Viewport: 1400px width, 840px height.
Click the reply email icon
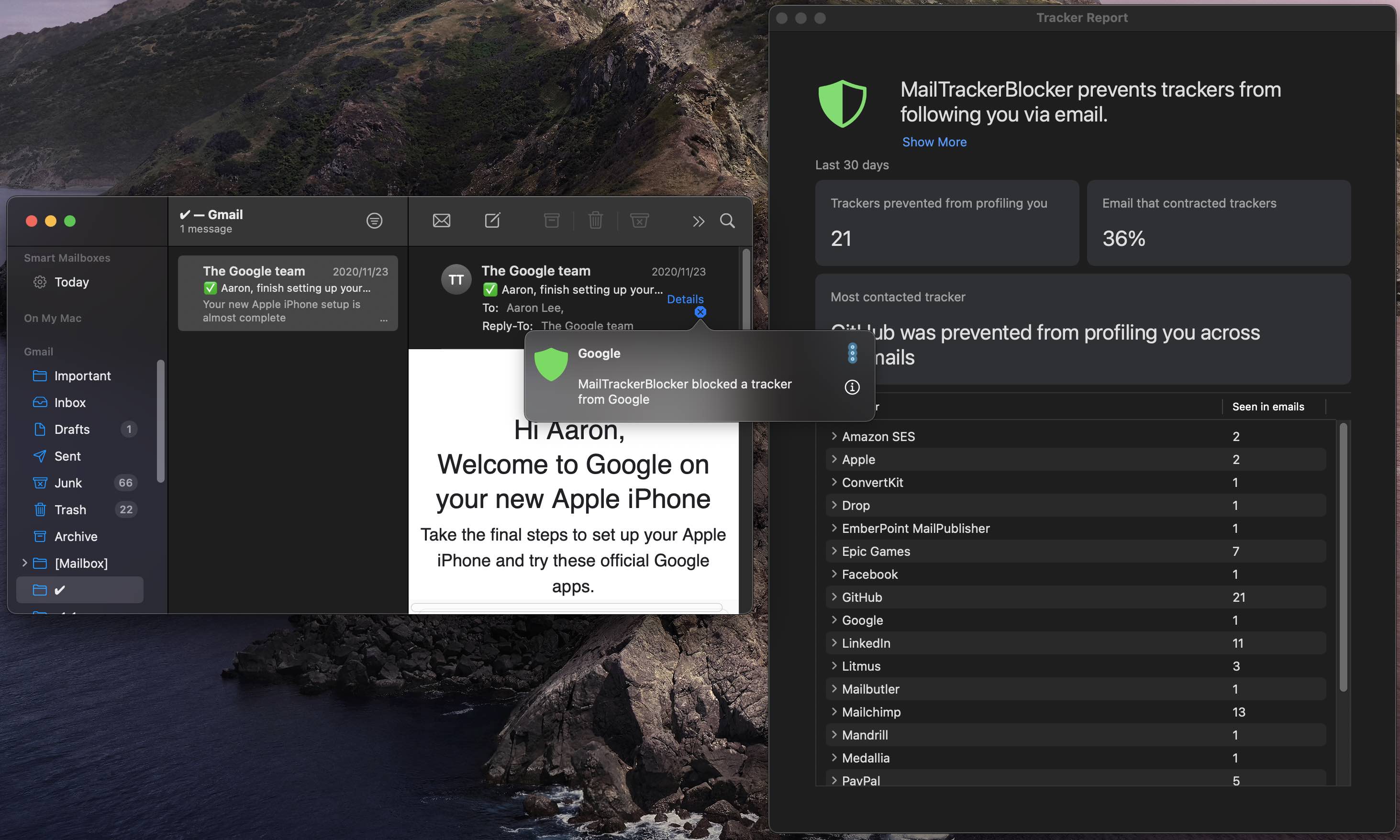coord(441,220)
